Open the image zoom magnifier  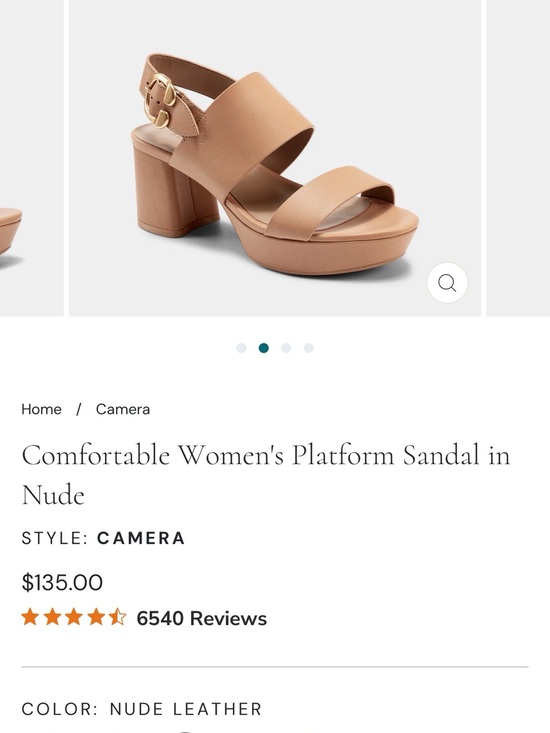(x=447, y=283)
